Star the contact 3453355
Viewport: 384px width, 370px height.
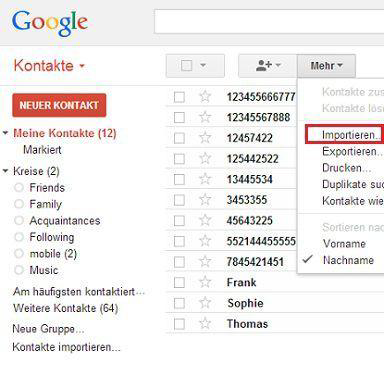click(x=205, y=200)
